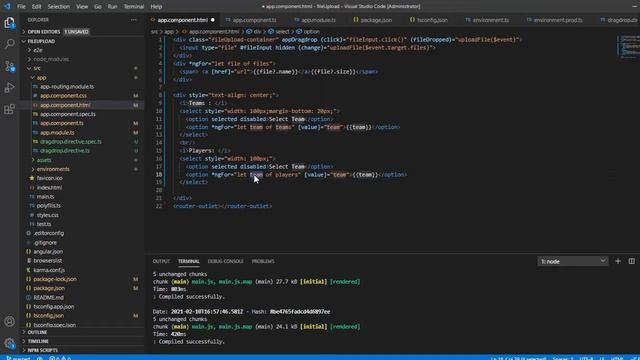Switch to app.module.ts editor tab
The image size is (640, 360).
pyautogui.click(x=318, y=20)
